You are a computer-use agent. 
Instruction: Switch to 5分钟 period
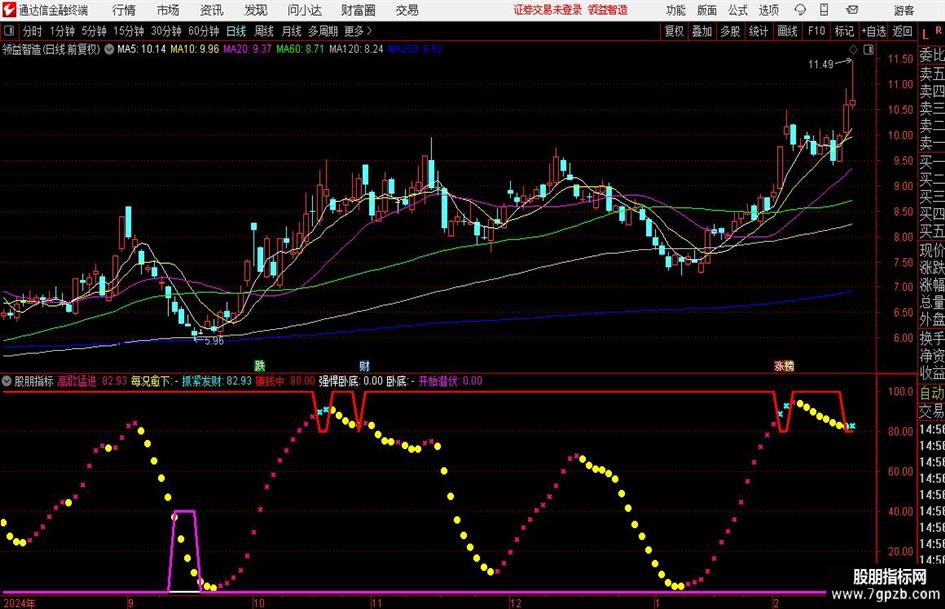pyautogui.click(x=94, y=31)
